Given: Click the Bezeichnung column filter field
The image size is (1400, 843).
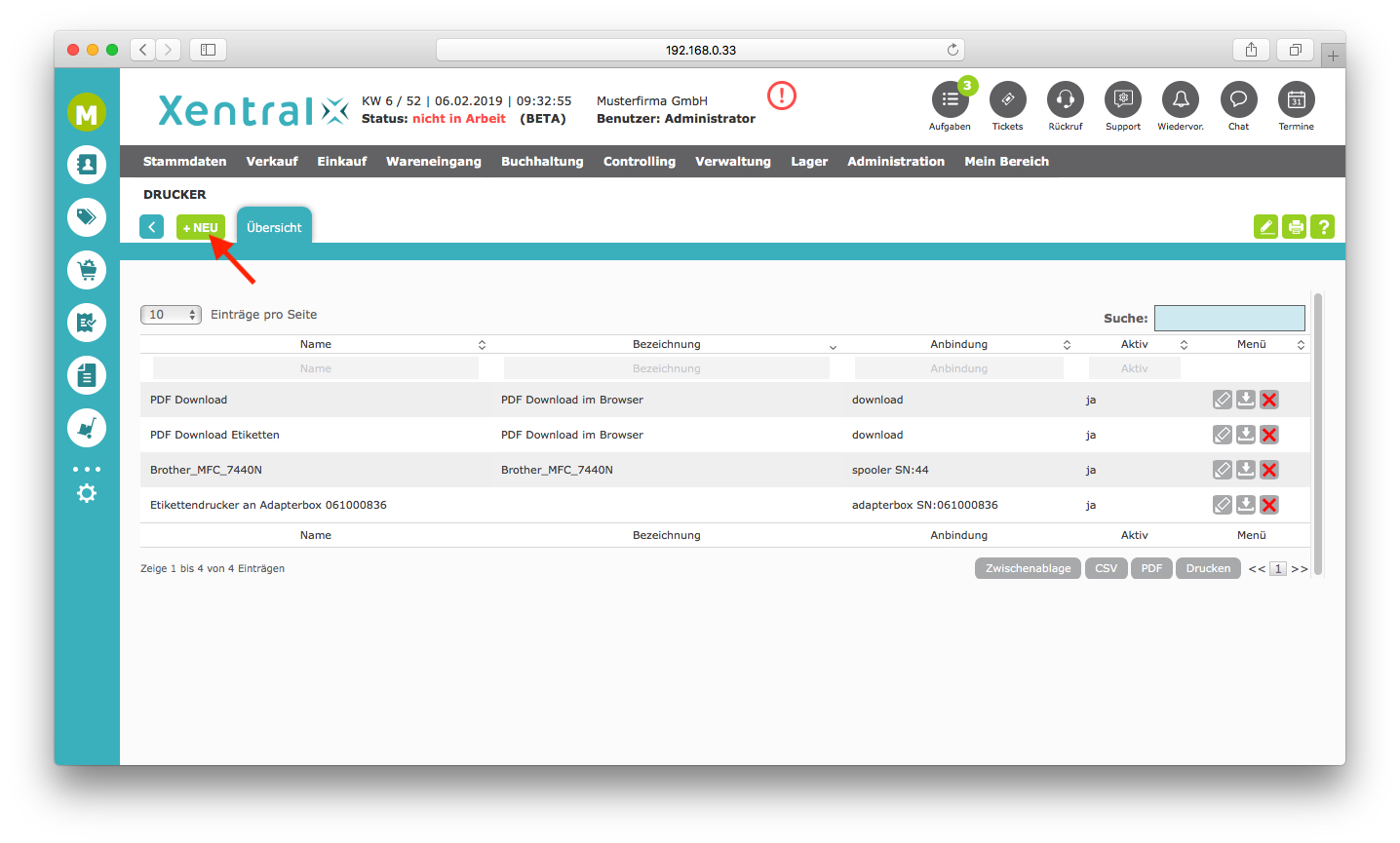Looking at the screenshot, I should [x=666, y=368].
